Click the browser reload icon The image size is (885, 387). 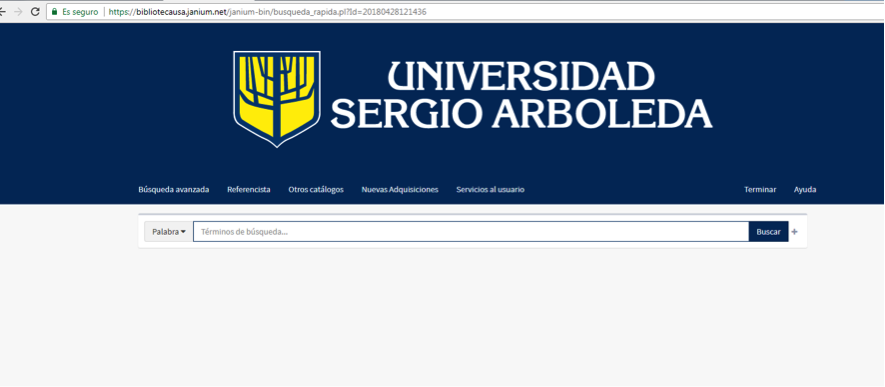tap(35, 11)
